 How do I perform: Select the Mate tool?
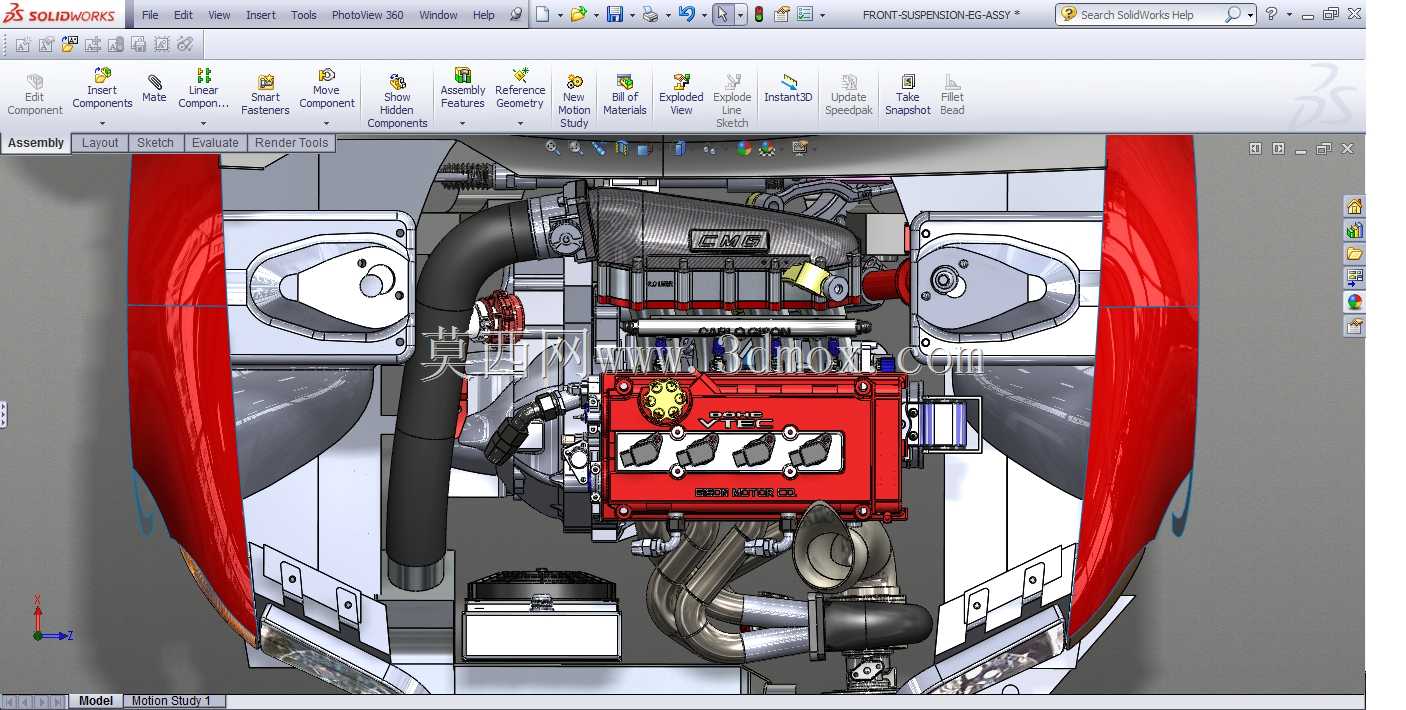click(x=154, y=88)
